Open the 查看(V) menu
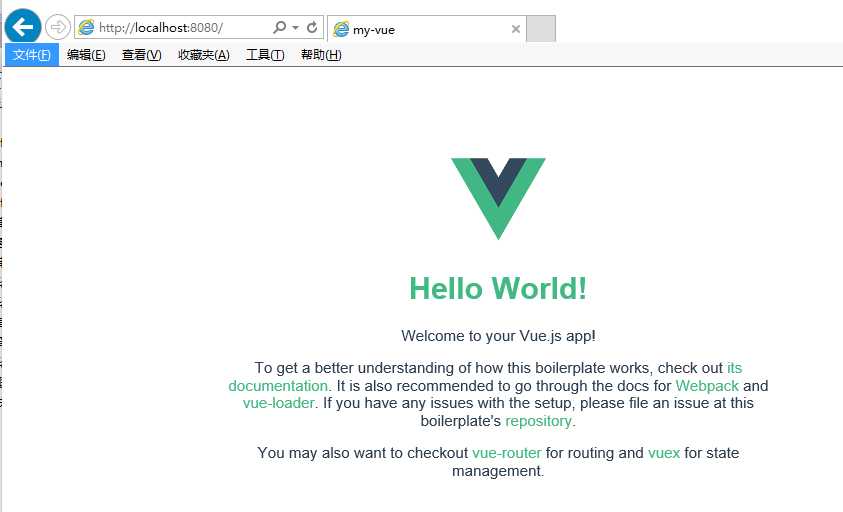 point(141,55)
